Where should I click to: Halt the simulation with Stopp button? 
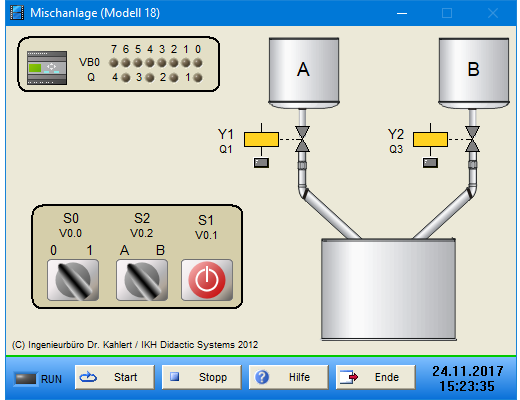click(202, 377)
